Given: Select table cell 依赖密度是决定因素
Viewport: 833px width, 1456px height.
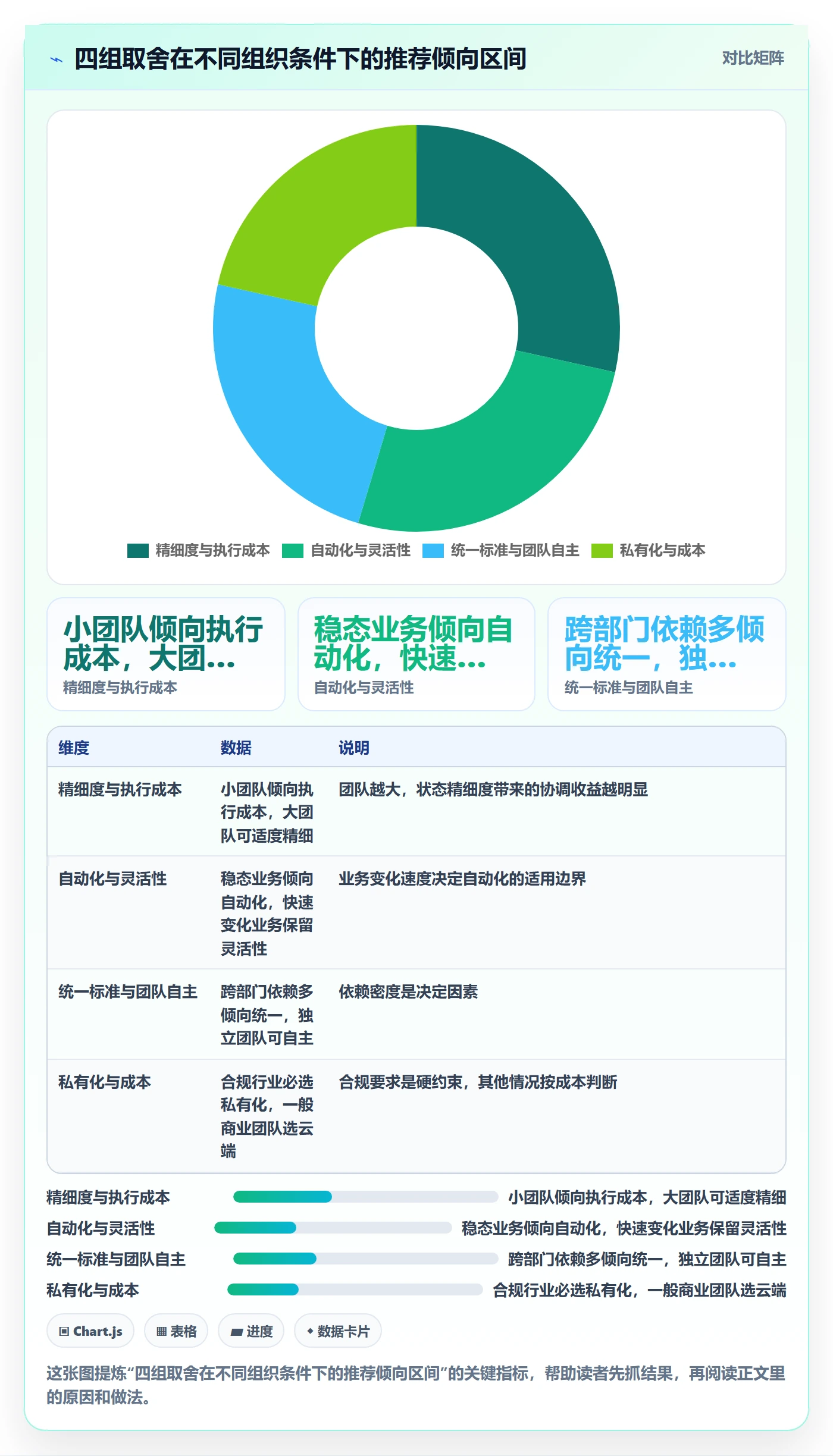Looking at the screenshot, I should [x=408, y=991].
